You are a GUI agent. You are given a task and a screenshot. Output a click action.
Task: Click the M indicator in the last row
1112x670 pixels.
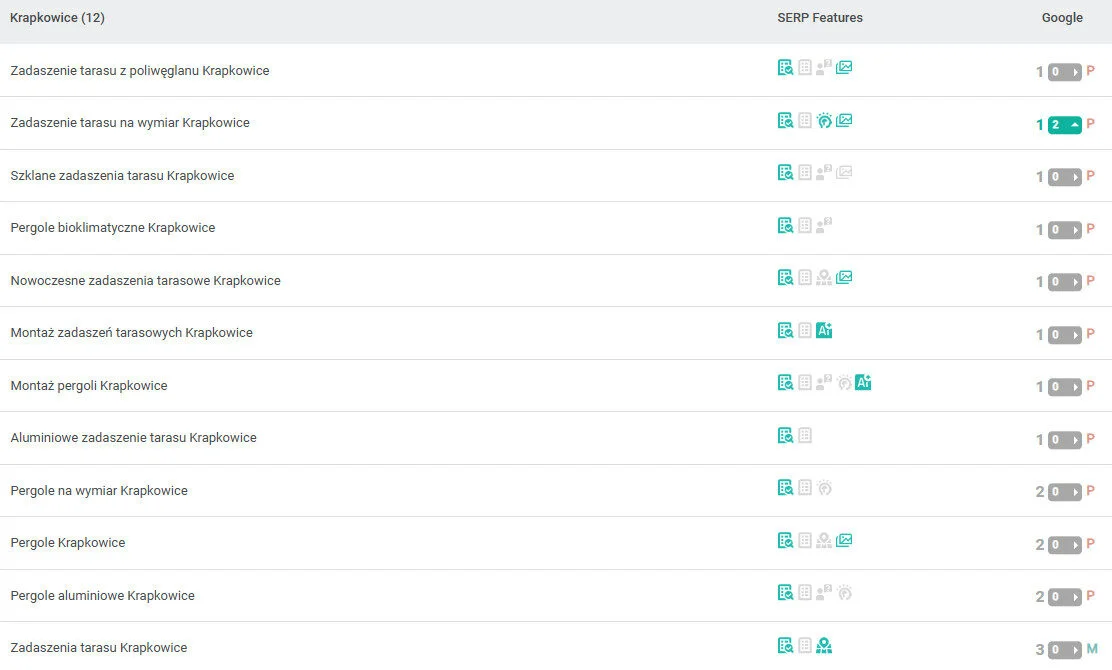pos(1092,650)
